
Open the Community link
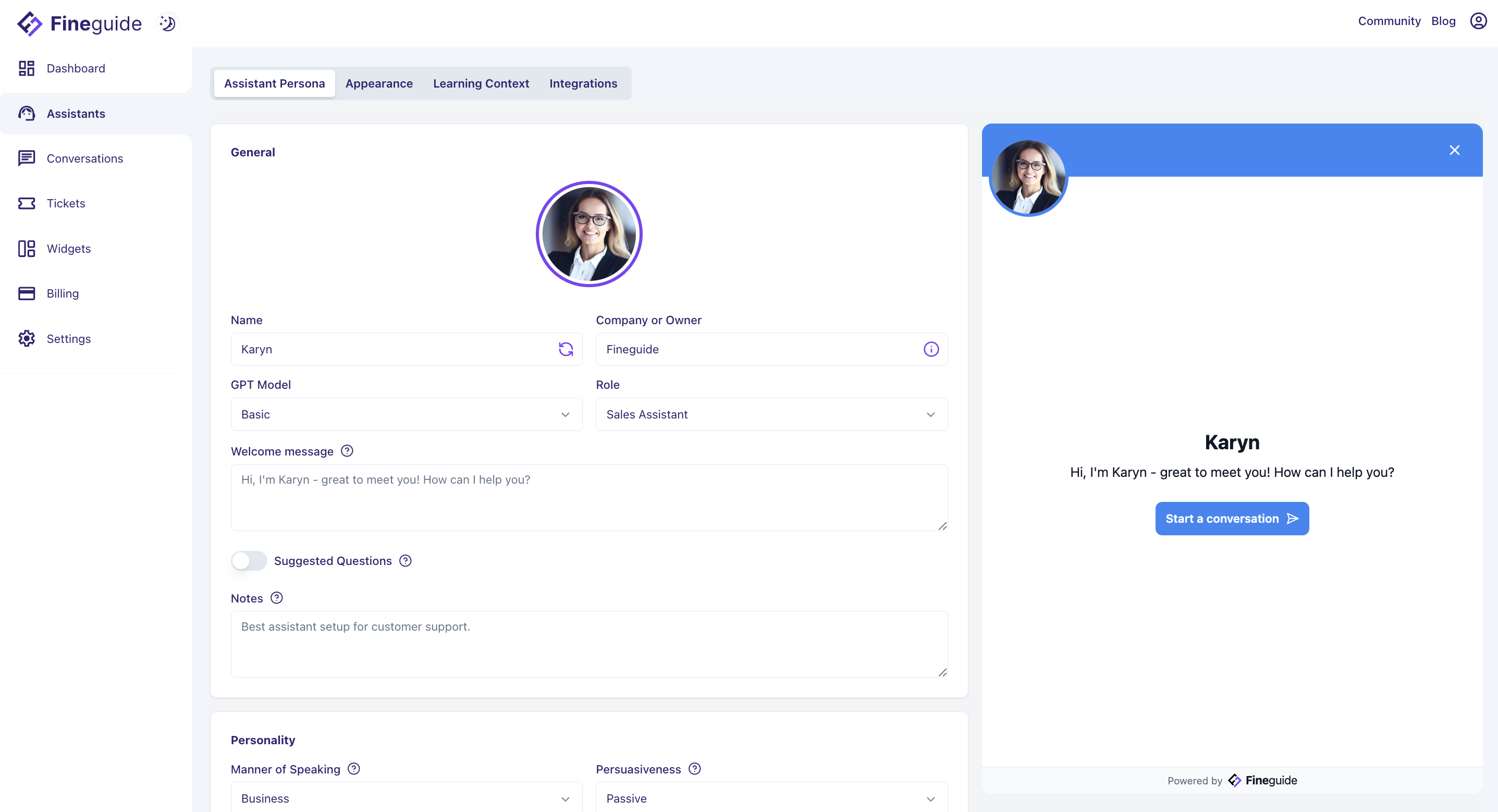click(1389, 21)
